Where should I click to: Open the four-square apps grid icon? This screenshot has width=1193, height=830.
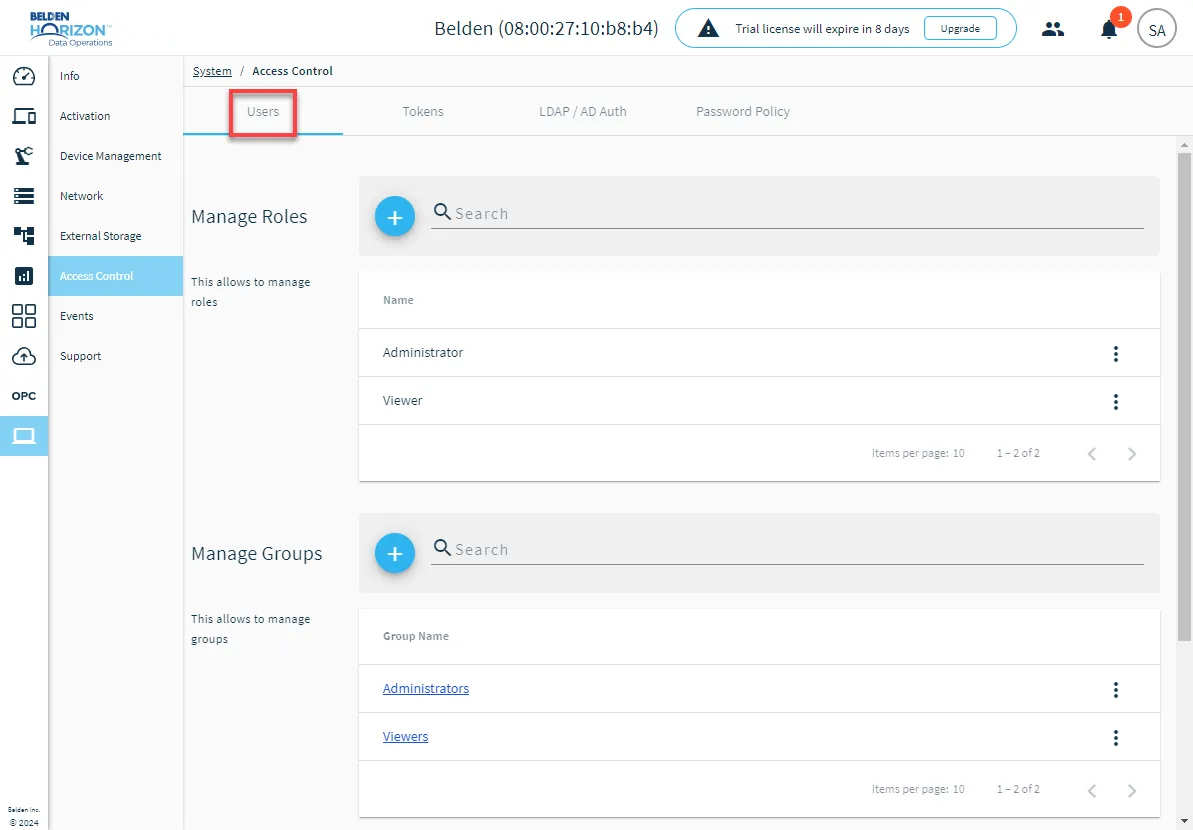pyautogui.click(x=24, y=316)
